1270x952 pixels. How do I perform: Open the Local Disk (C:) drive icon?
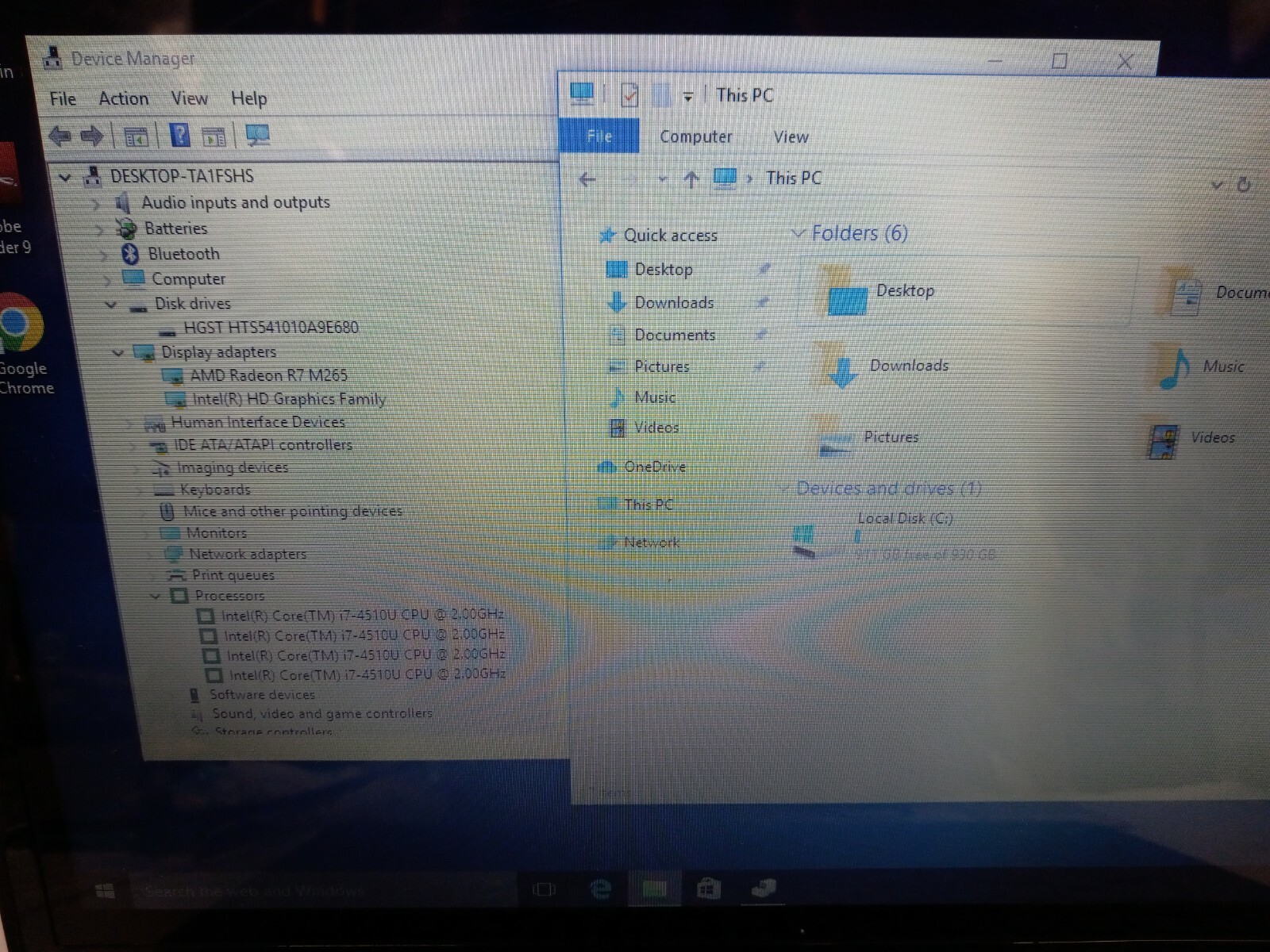click(x=804, y=542)
